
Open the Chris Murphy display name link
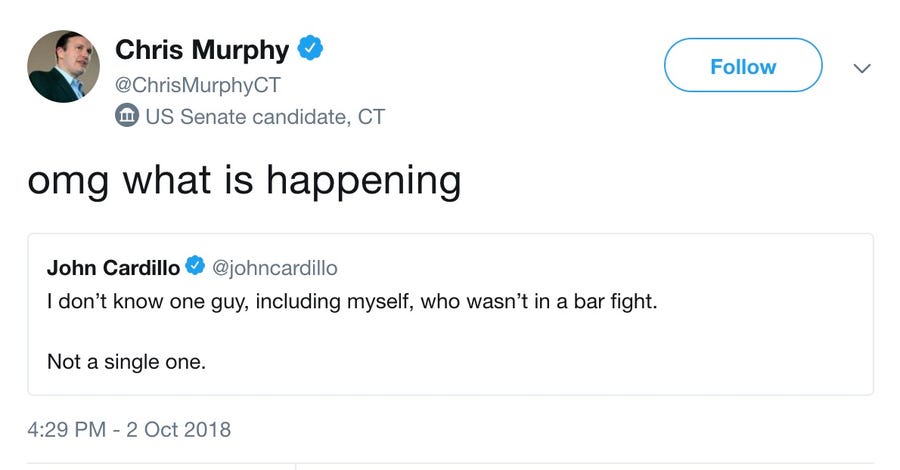pyautogui.click(x=202, y=48)
